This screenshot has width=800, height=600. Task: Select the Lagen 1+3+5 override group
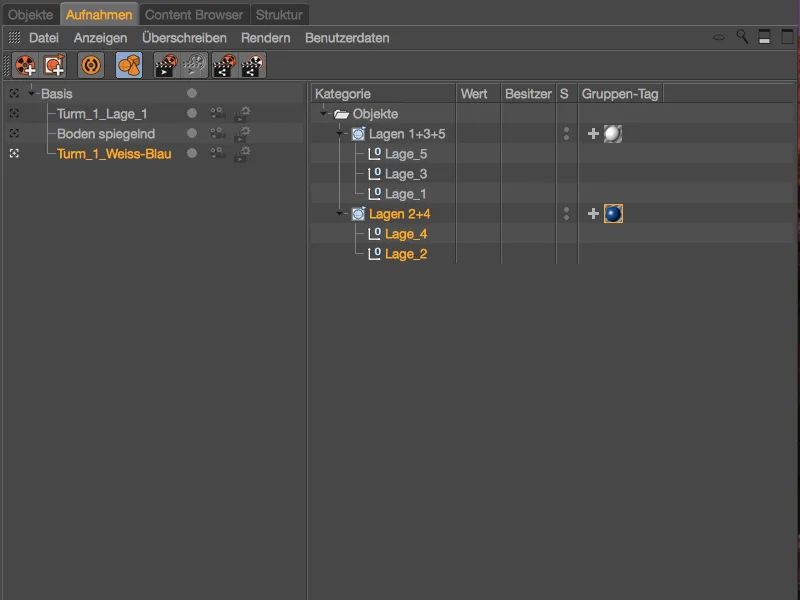407,134
